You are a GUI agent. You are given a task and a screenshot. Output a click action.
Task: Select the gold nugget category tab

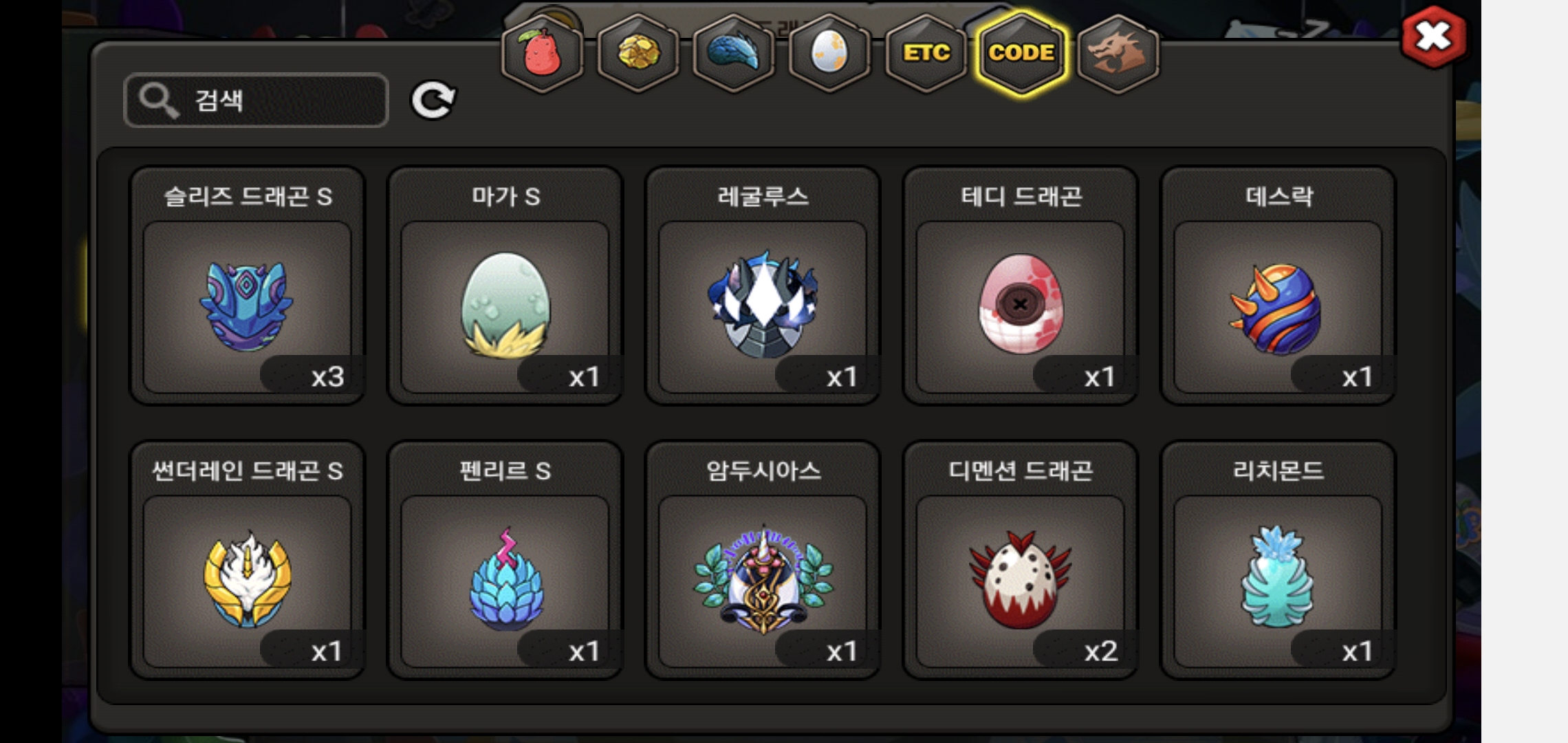point(638,54)
